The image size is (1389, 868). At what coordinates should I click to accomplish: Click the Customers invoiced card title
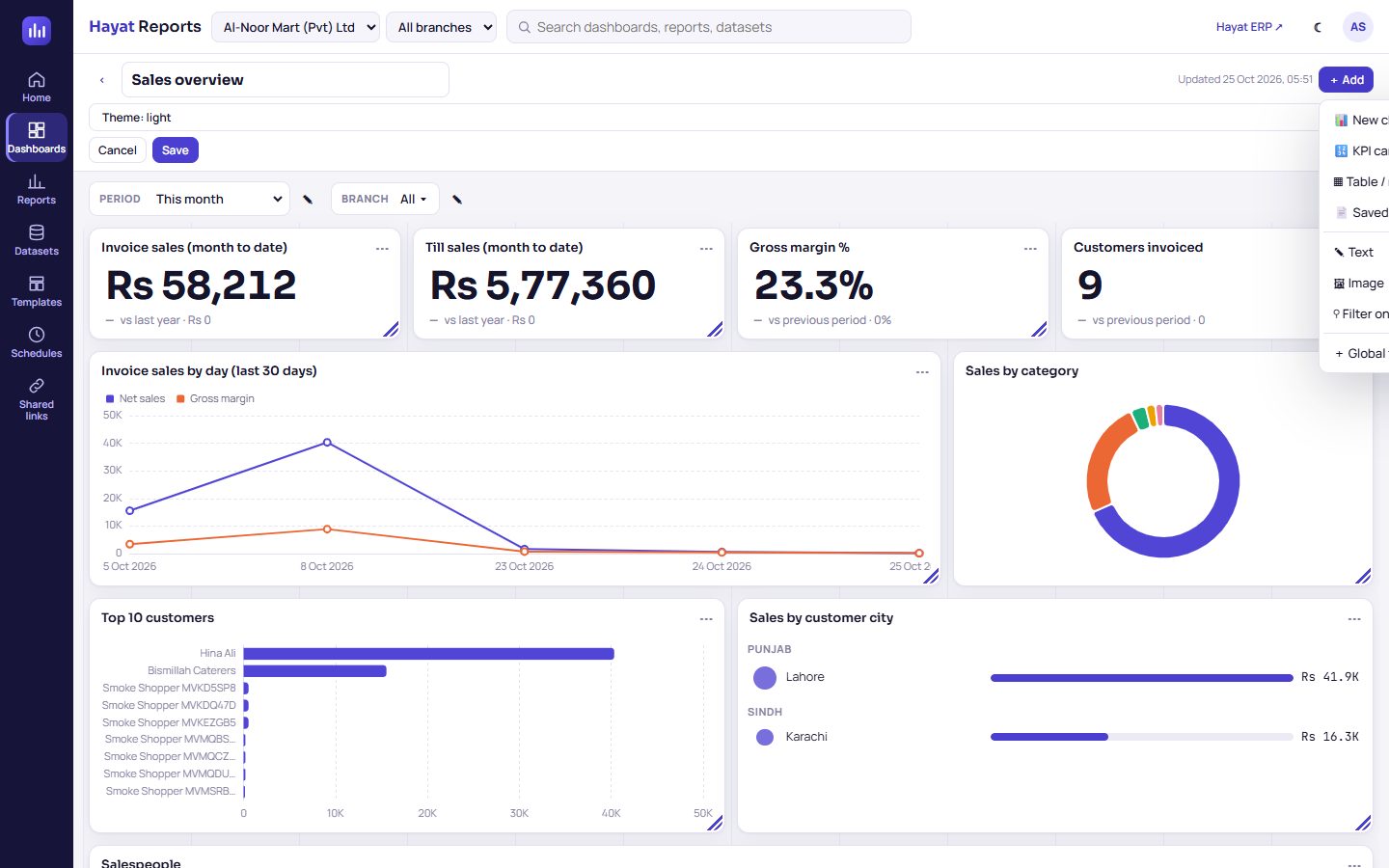click(1138, 248)
